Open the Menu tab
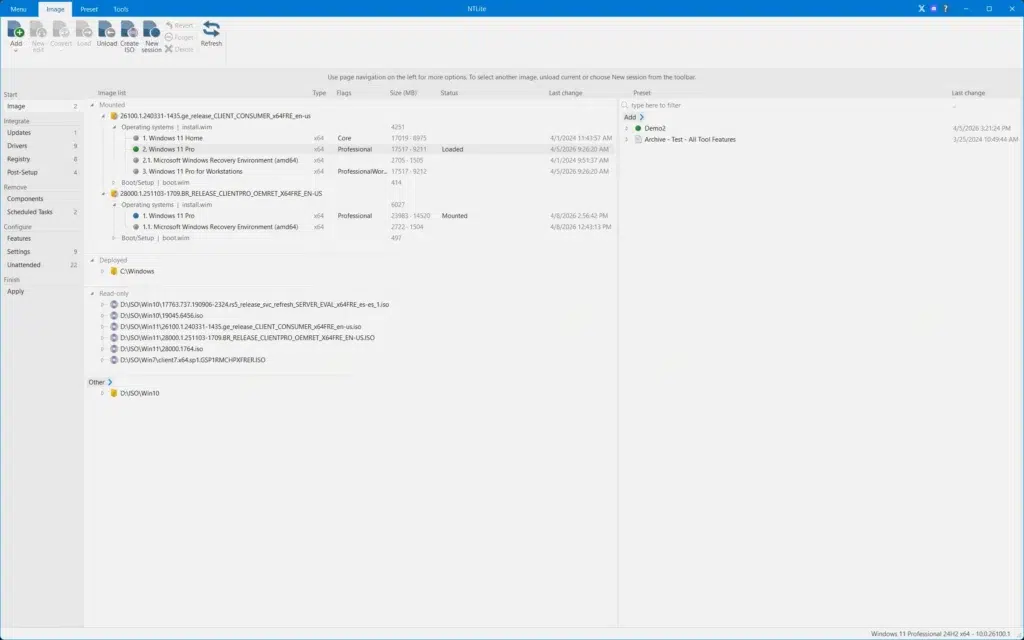1024x640 pixels. [18, 9]
